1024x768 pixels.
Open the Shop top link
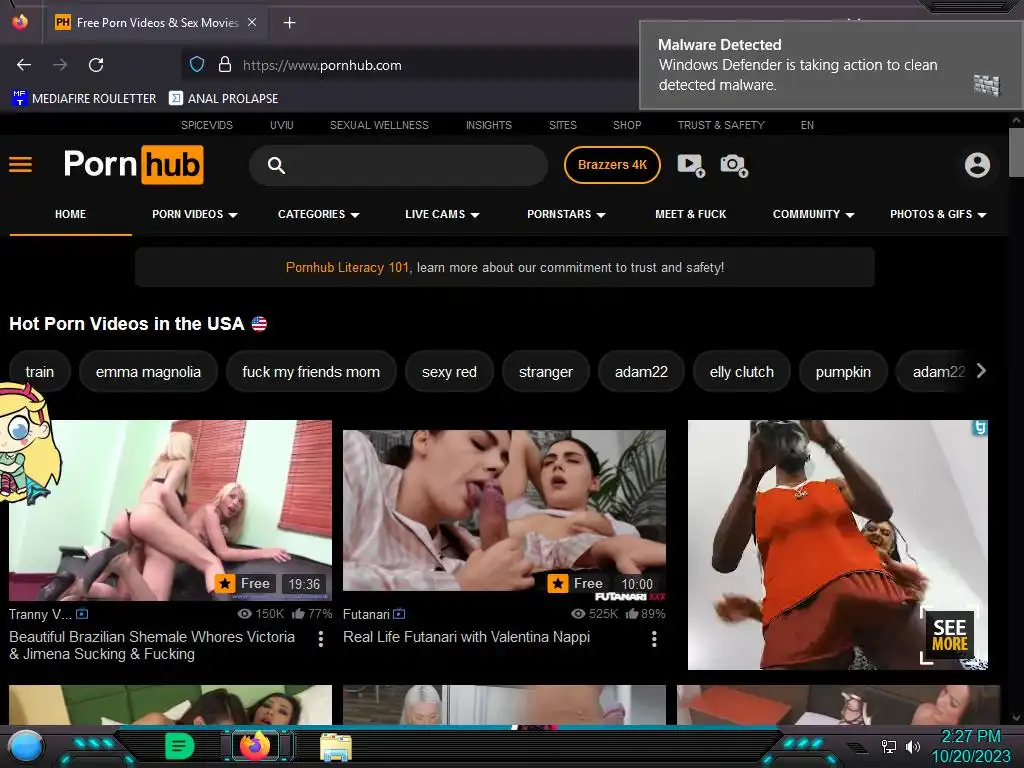(627, 125)
